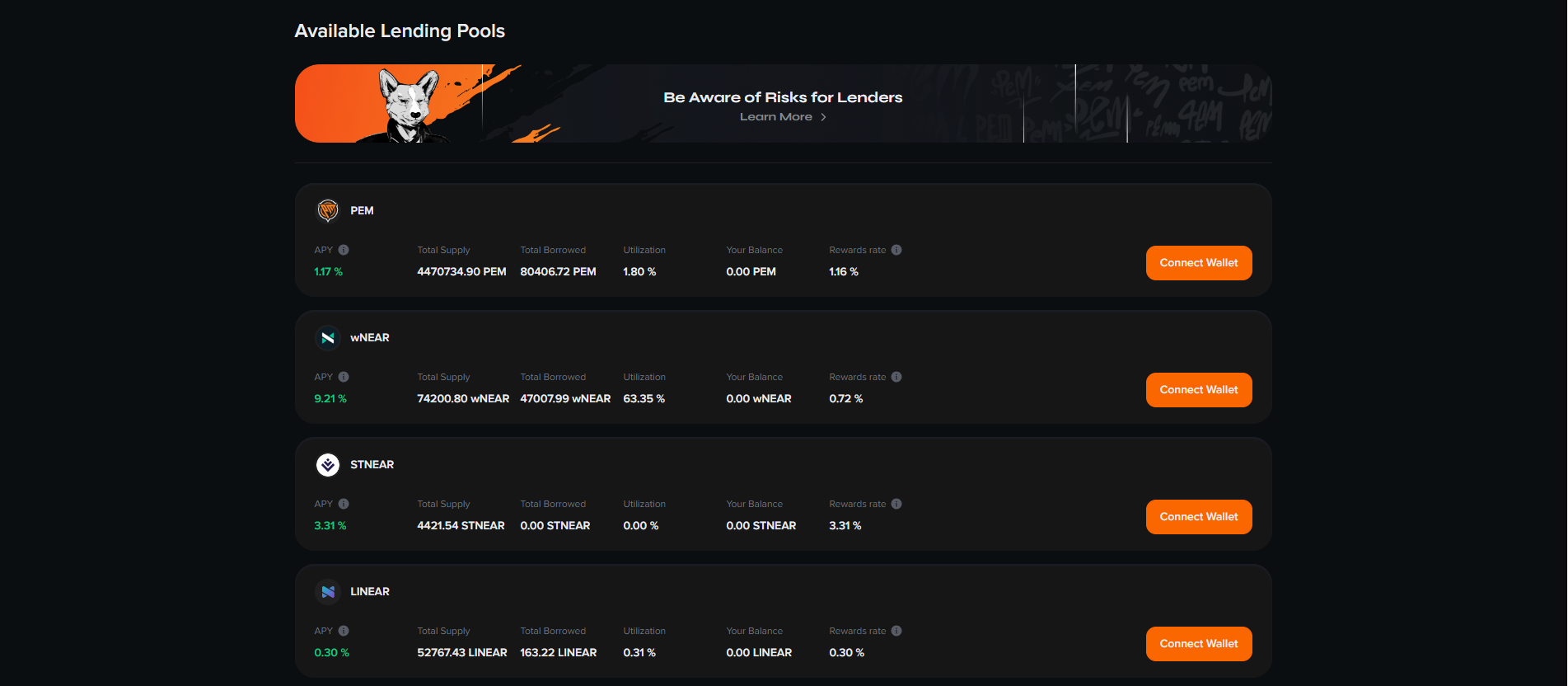Click the fox mascot banner image
This screenshot has width=1568, height=686.
pos(409,106)
